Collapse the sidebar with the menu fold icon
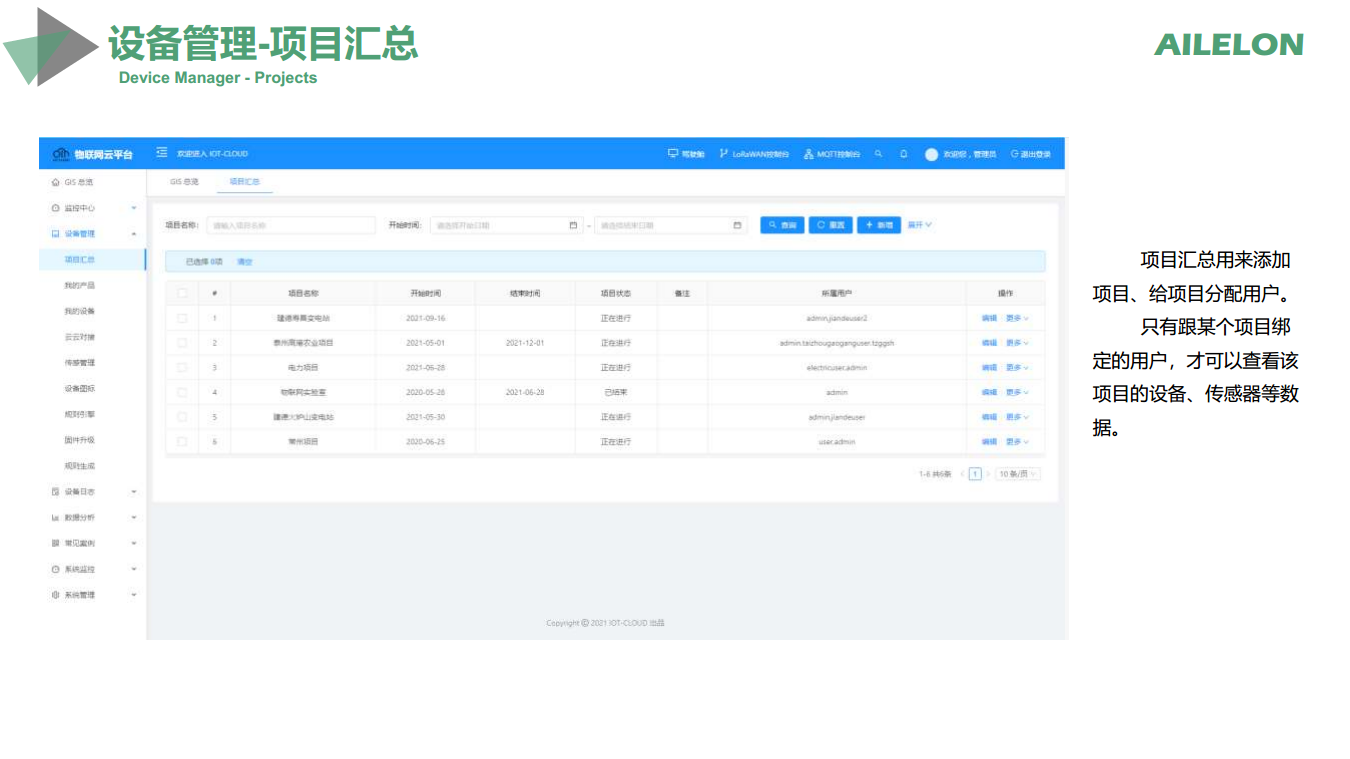Image resolution: width=1350 pixels, height=759 pixels. [161, 153]
